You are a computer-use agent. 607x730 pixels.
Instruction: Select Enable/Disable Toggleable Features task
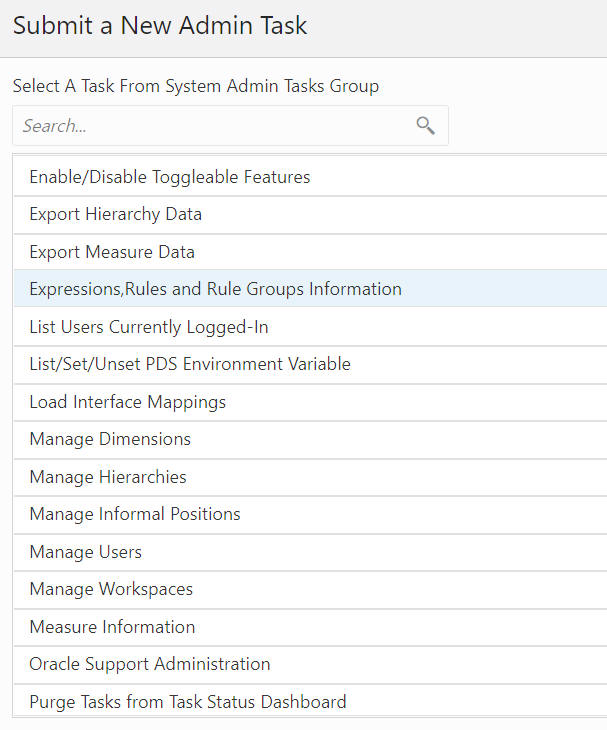click(x=170, y=177)
